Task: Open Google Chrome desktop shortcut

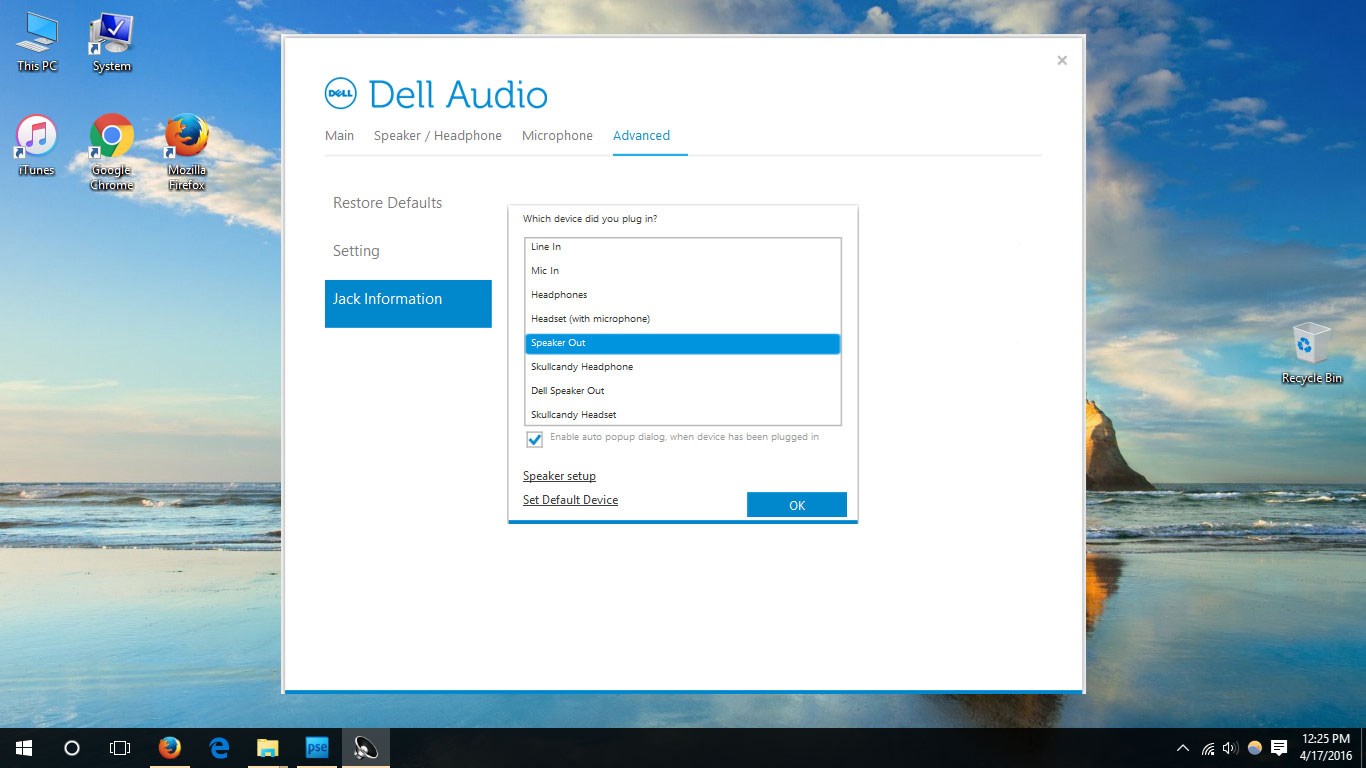Action: (111, 152)
